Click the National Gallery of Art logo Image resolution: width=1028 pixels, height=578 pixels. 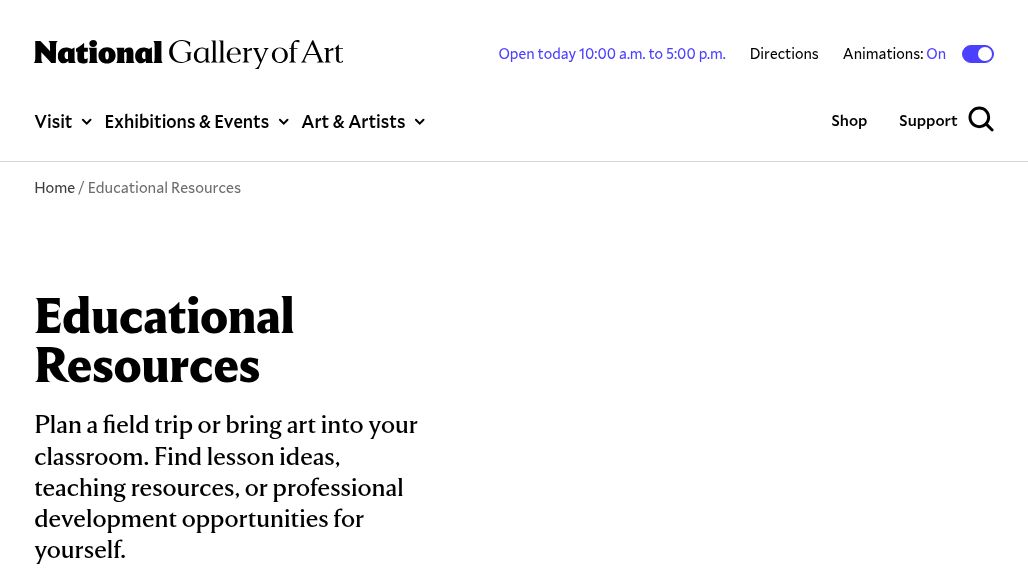(x=188, y=53)
